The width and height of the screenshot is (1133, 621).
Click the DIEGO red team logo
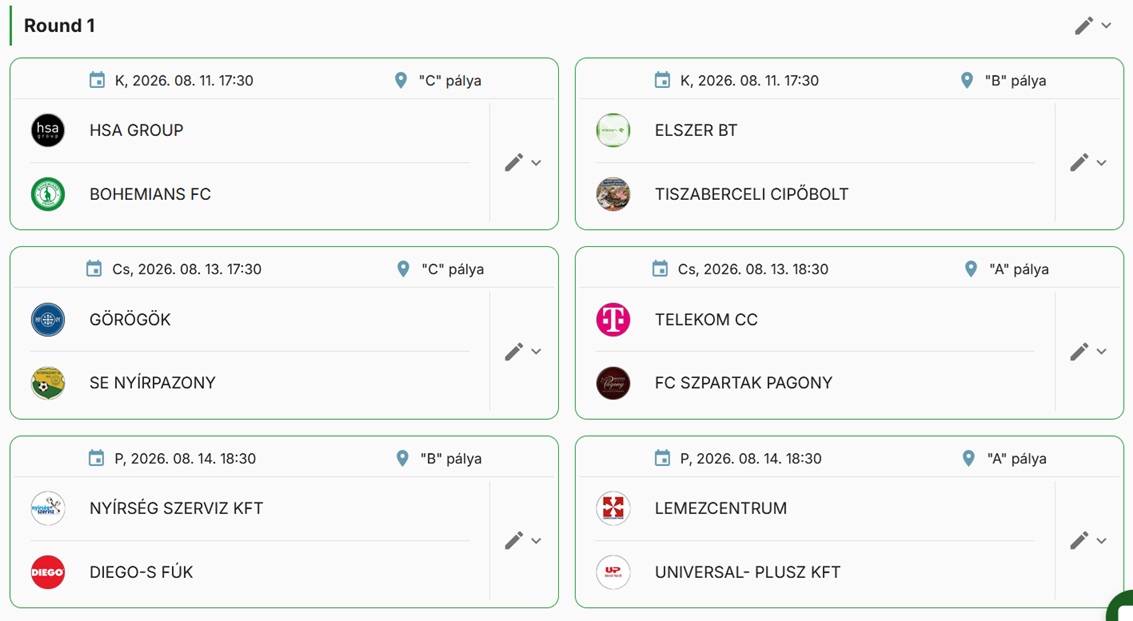pos(48,572)
